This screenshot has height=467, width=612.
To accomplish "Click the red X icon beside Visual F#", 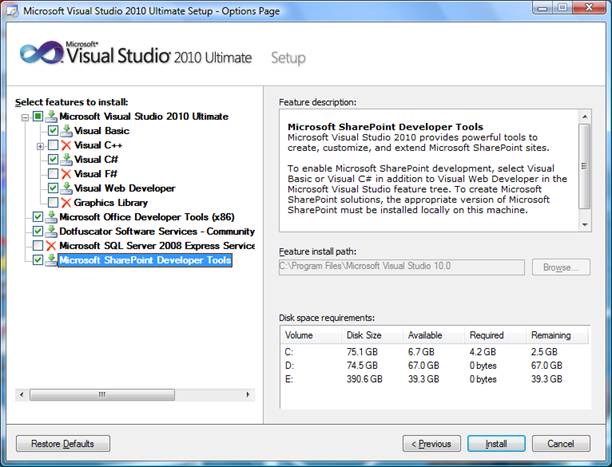I will coord(66,174).
